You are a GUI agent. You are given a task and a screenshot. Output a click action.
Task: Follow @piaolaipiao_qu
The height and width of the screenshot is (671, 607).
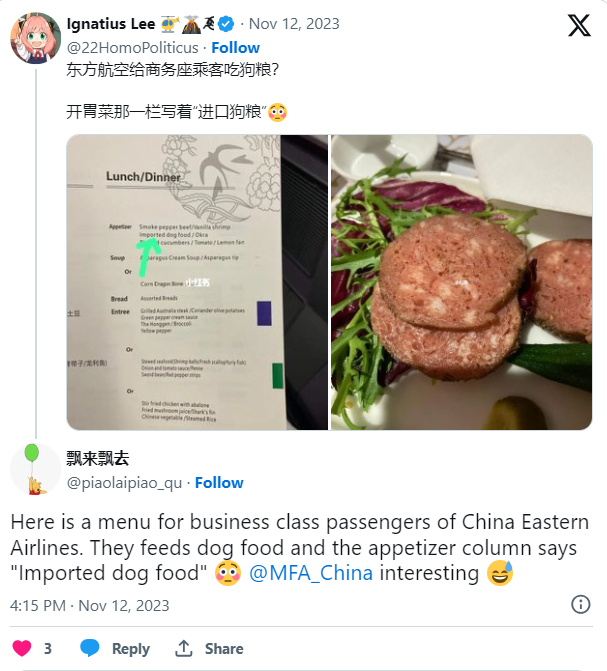coord(219,483)
